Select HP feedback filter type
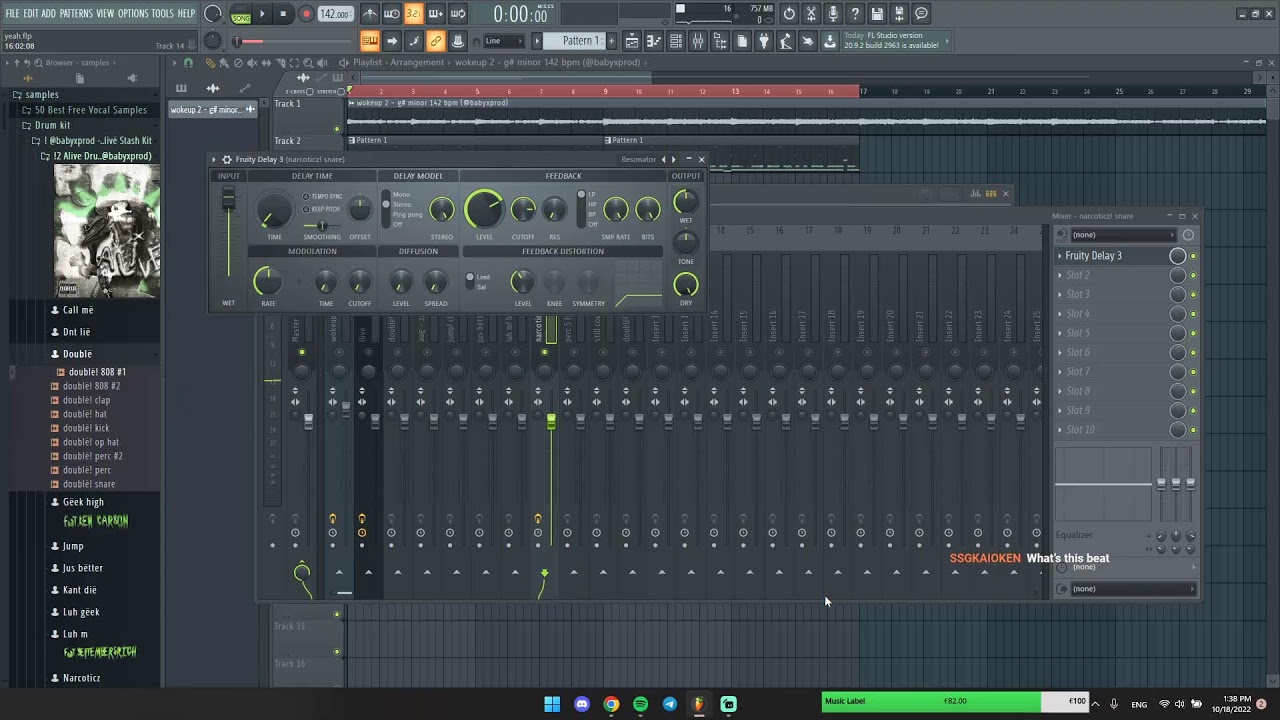This screenshot has width=1280, height=720. coord(591,204)
